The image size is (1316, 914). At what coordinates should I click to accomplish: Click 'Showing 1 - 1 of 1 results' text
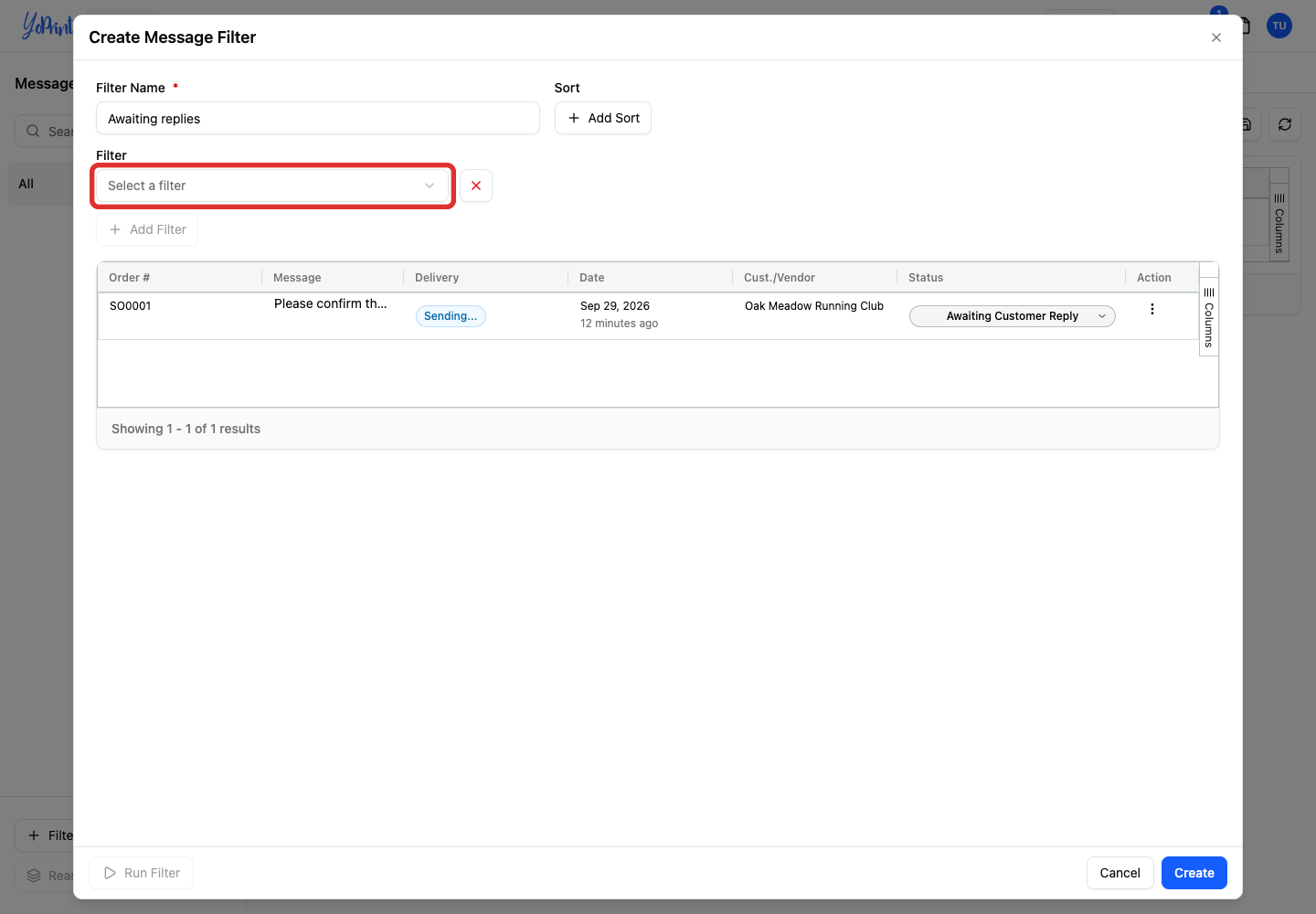(186, 429)
